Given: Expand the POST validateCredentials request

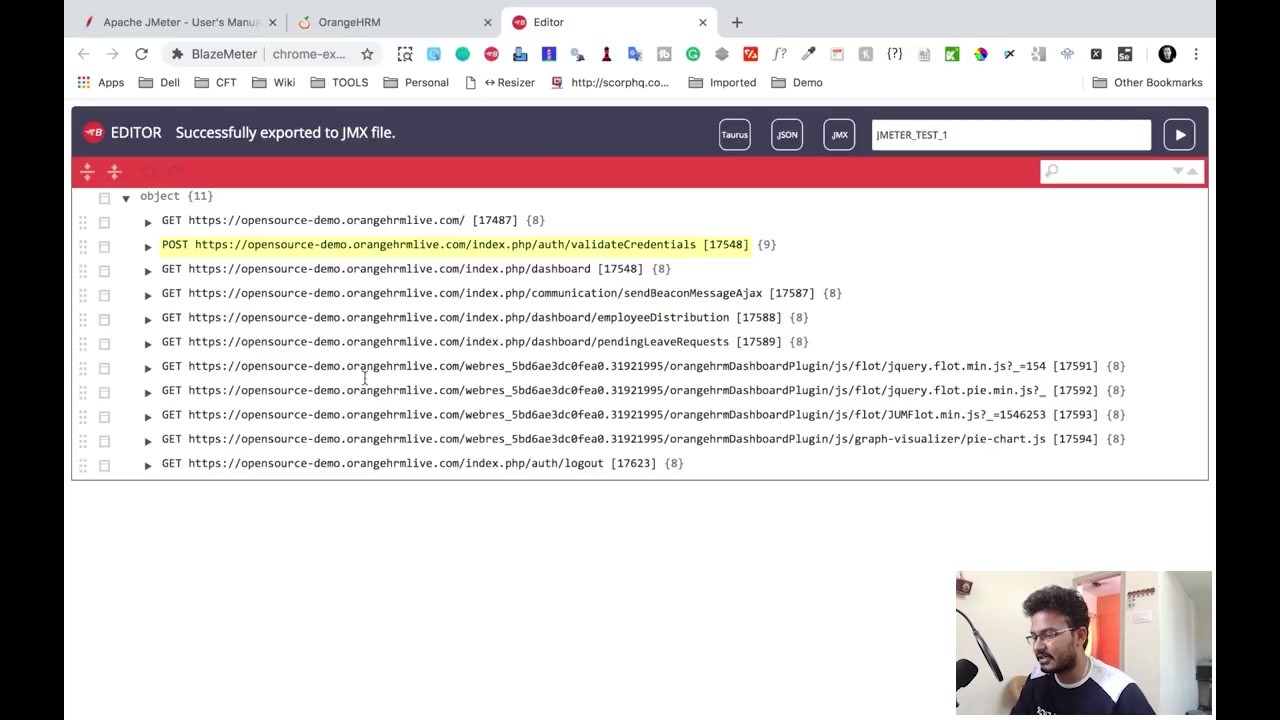Looking at the screenshot, I should [148, 246].
